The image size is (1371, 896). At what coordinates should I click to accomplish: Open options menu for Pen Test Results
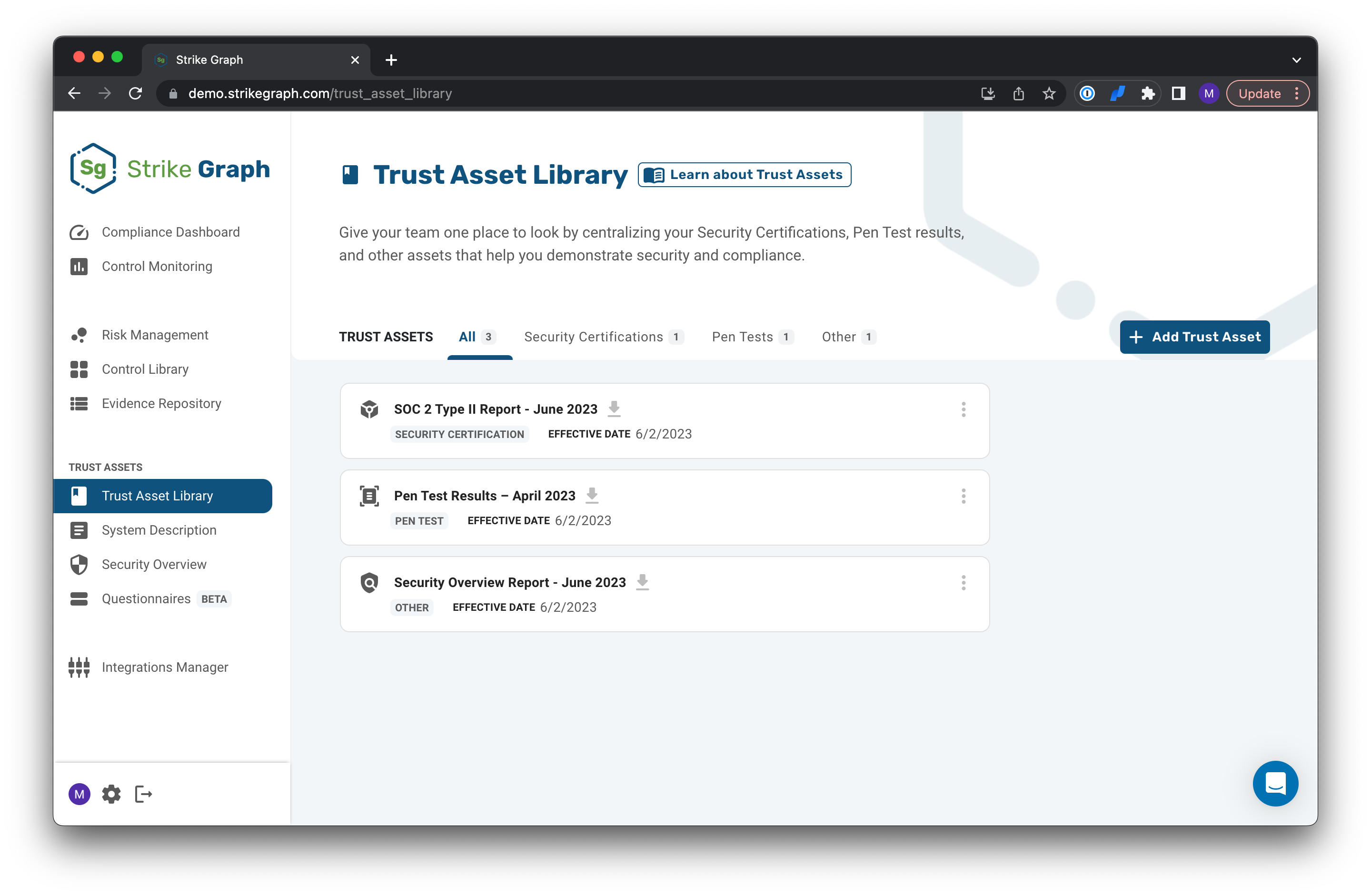coord(963,496)
